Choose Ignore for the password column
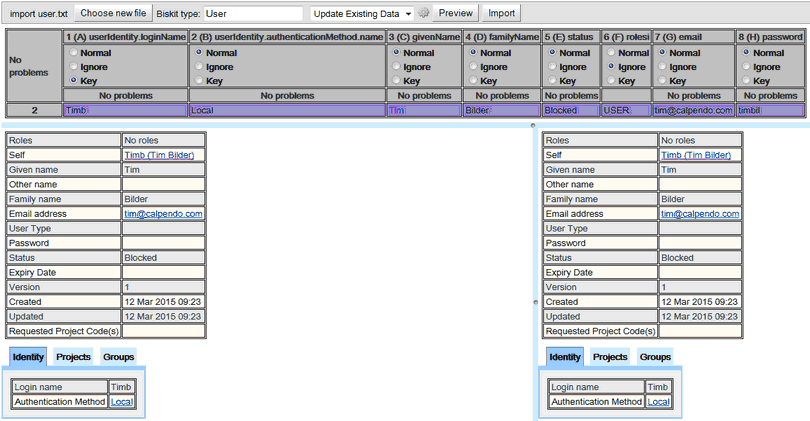Viewport: 810px width, 421px height. [746, 66]
